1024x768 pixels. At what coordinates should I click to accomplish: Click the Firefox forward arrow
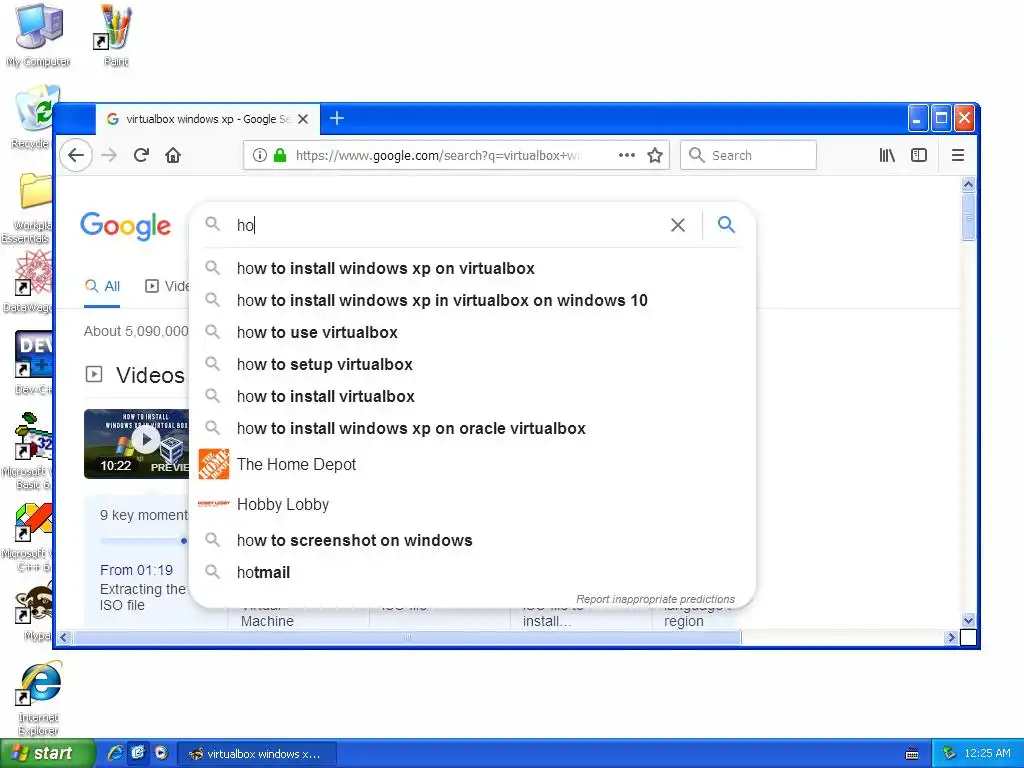coord(109,155)
